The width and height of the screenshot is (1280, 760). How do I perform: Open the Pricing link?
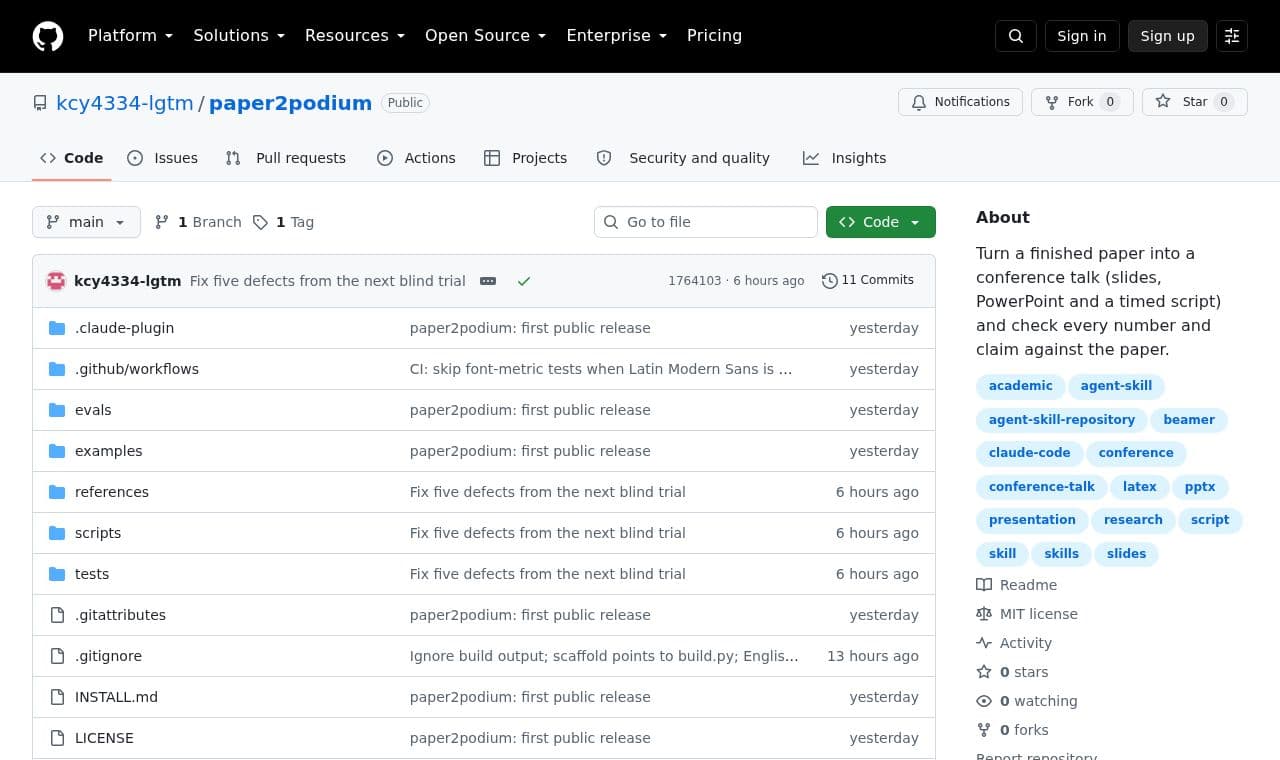(x=714, y=36)
